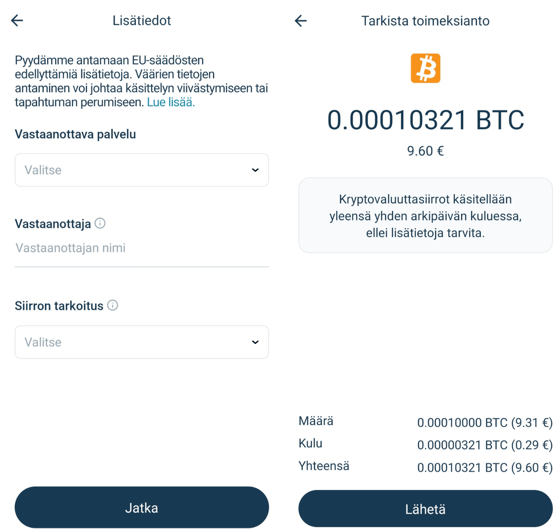Open the Lue lisää link

(171, 102)
